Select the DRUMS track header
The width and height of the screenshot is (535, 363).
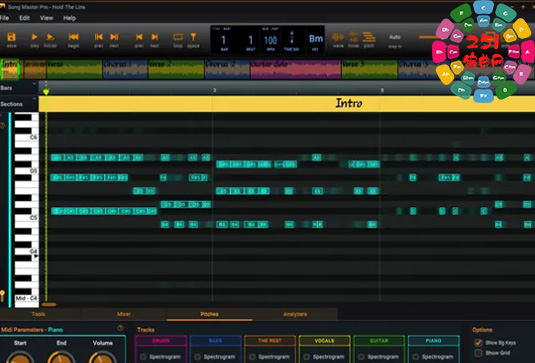(x=161, y=341)
